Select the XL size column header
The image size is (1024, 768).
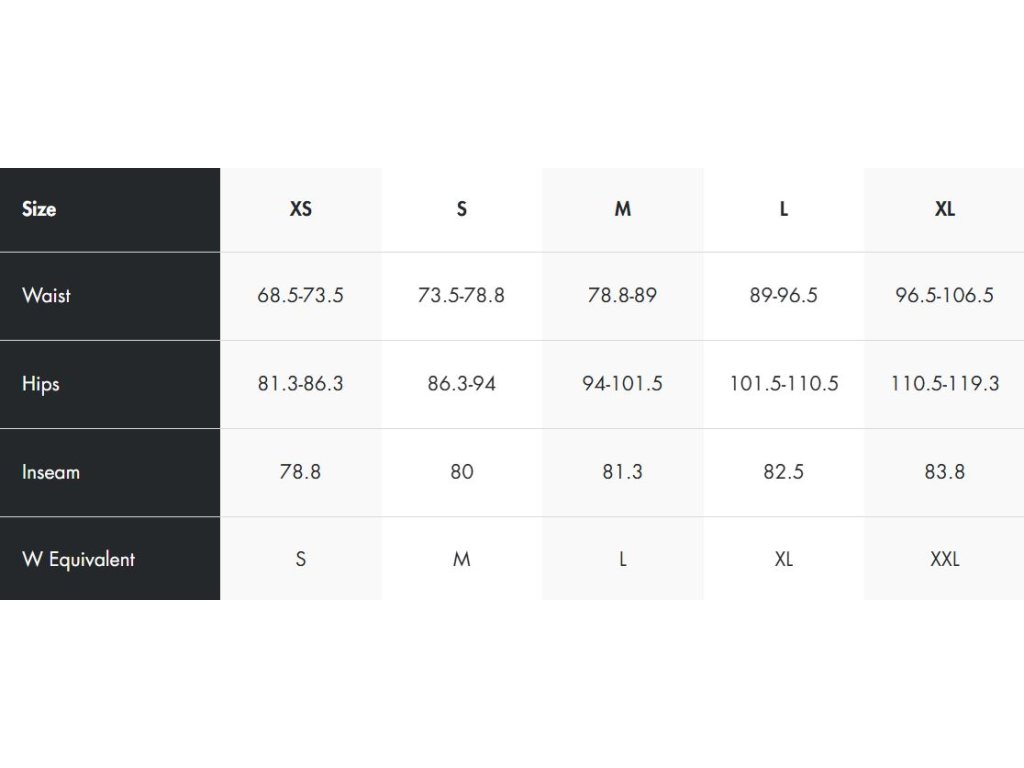tap(944, 209)
